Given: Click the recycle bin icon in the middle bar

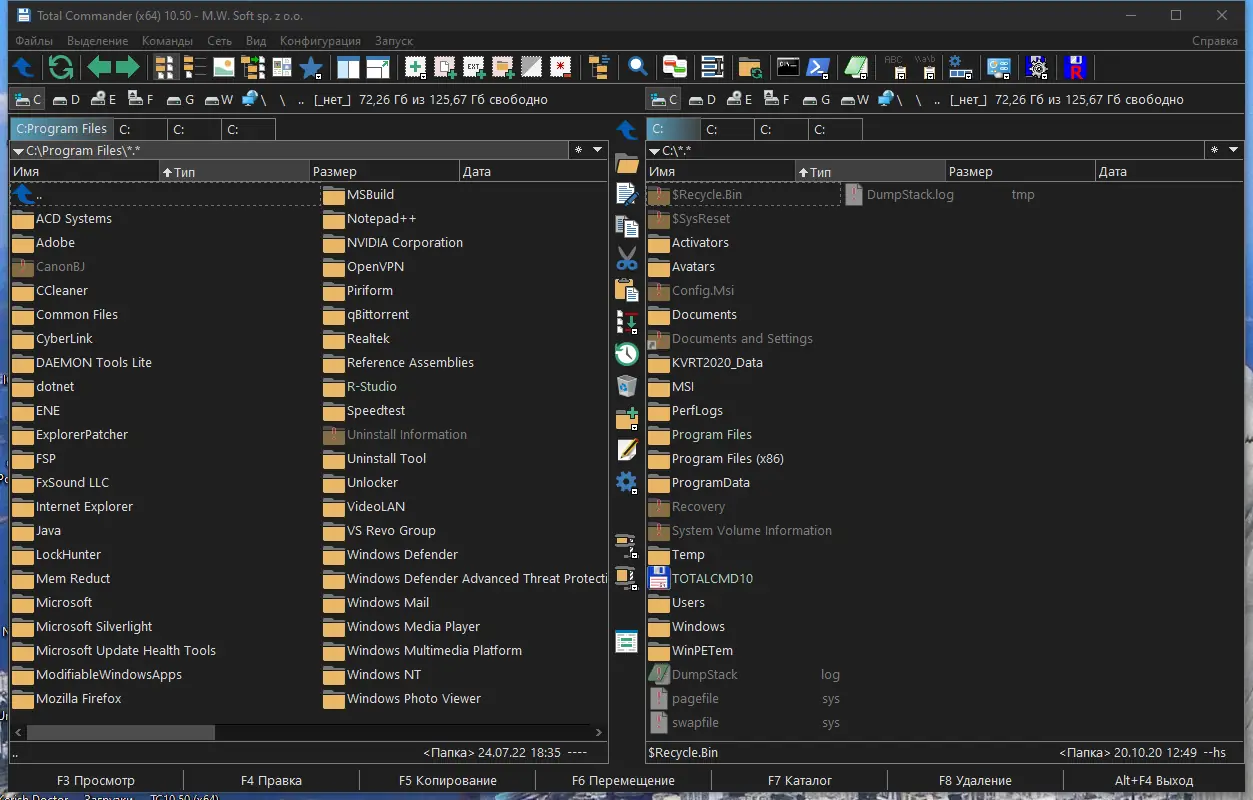Looking at the screenshot, I should (627, 386).
